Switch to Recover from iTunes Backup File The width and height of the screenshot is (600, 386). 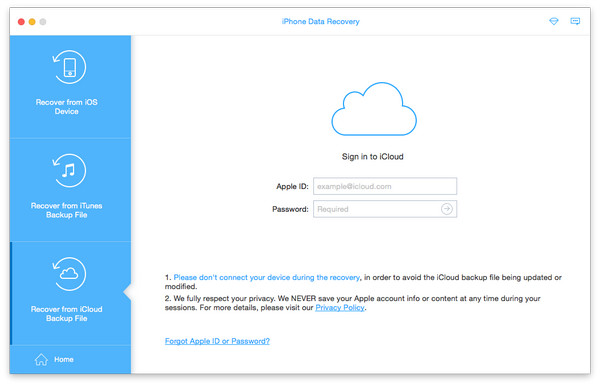(x=70, y=190)
